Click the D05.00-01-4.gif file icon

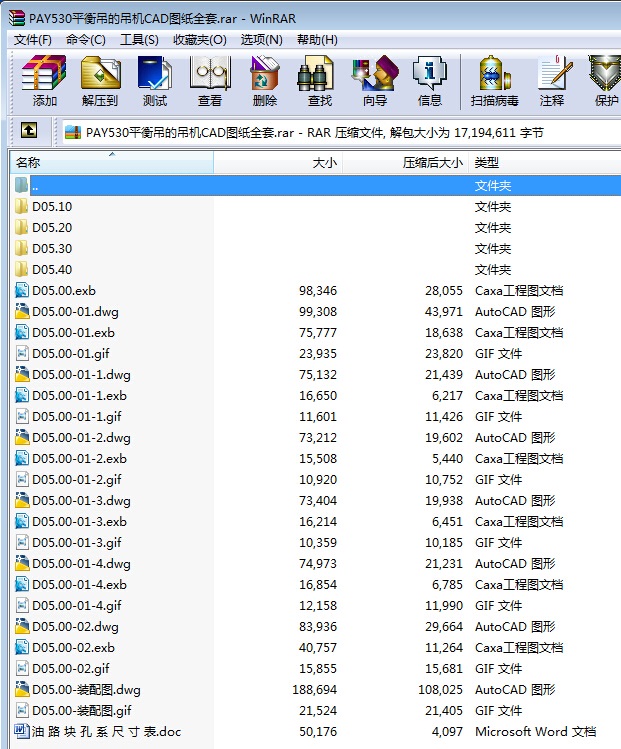point(22,605)
